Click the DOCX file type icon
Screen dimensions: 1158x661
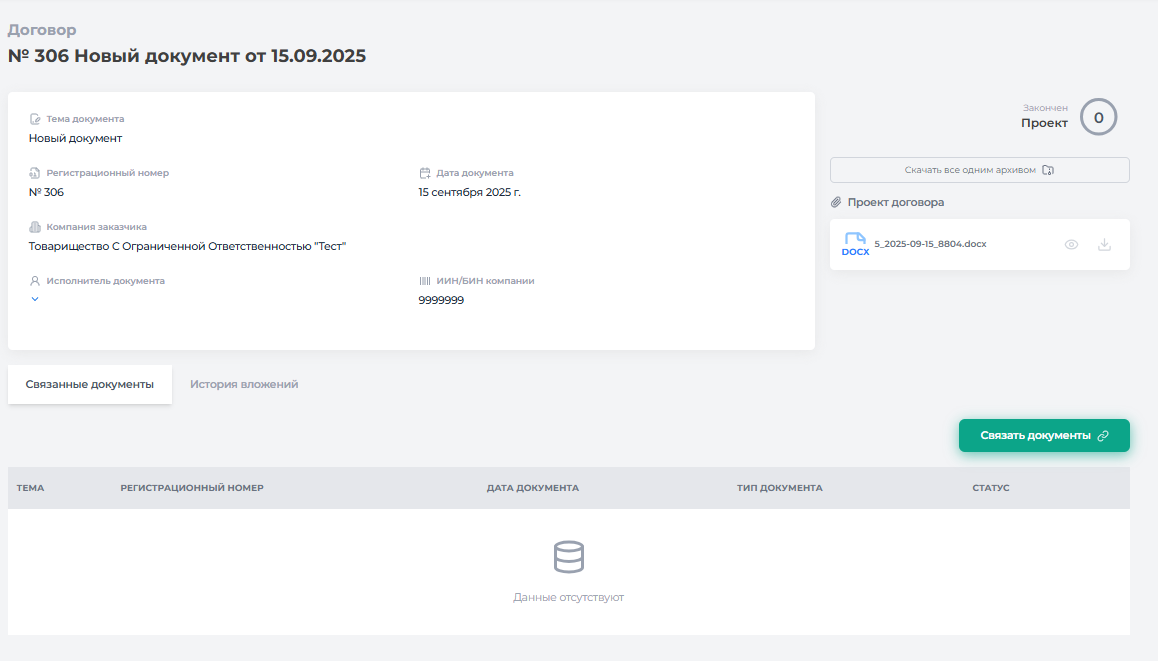click(x=855, y=244)
